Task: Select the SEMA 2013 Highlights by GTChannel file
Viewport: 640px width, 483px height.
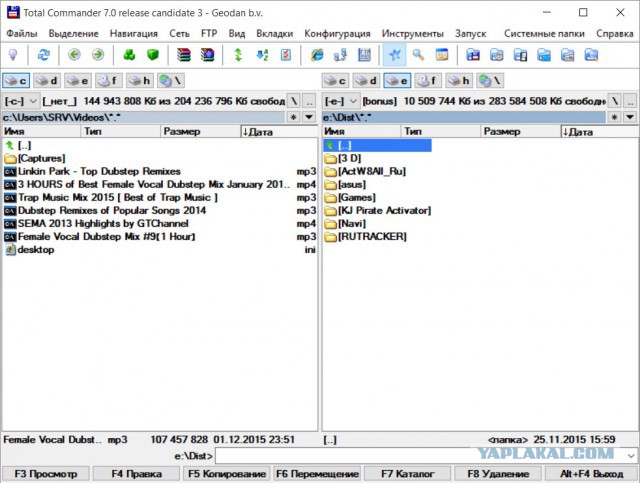Action: 160,224
